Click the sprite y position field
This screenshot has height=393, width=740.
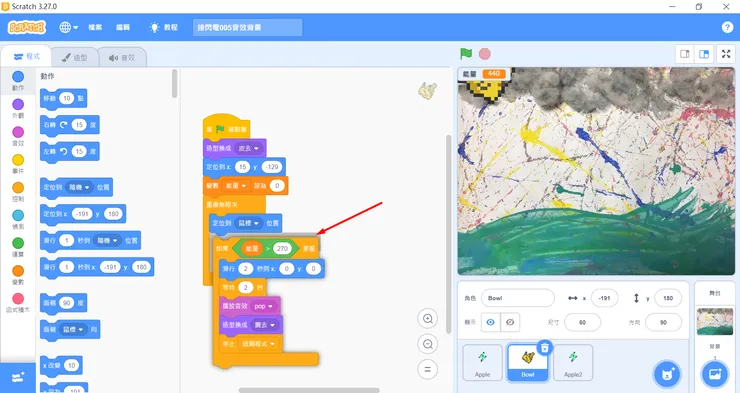click(x=668, y=298)
